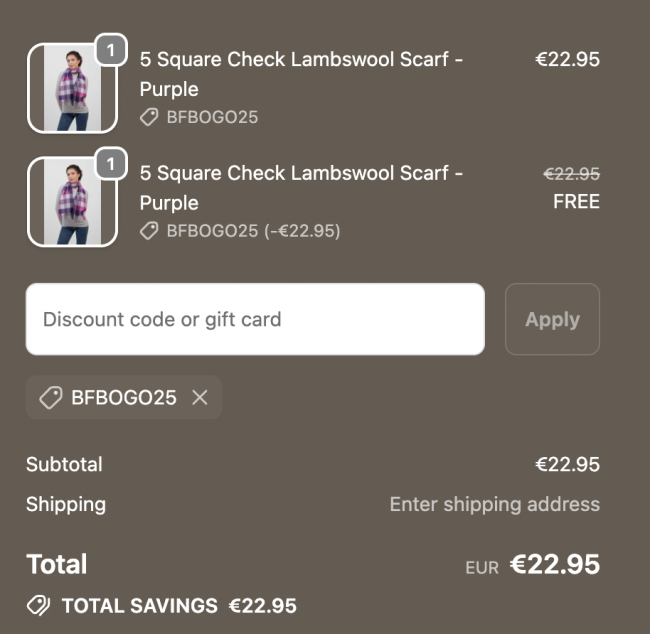The width and height of the screenshot is (650, 634).
Task: Click the quantity badge on the first scarf
Action: [x=110, y=49]
